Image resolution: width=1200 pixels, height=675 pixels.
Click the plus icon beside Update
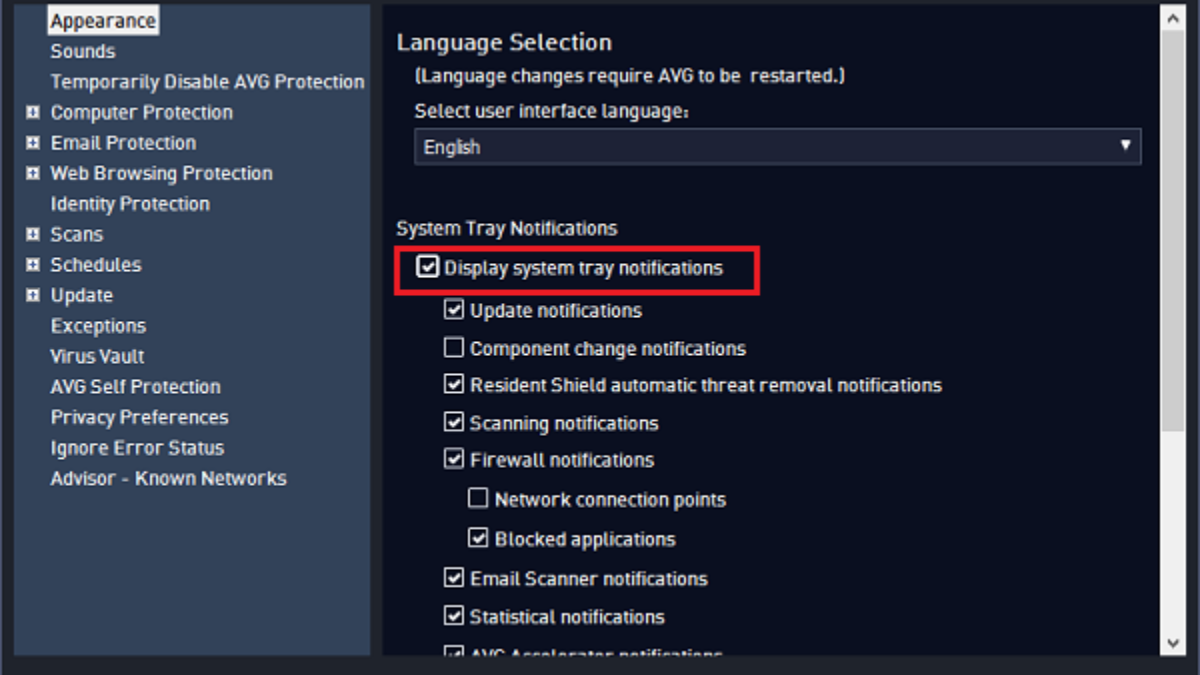tap(33, 296)
